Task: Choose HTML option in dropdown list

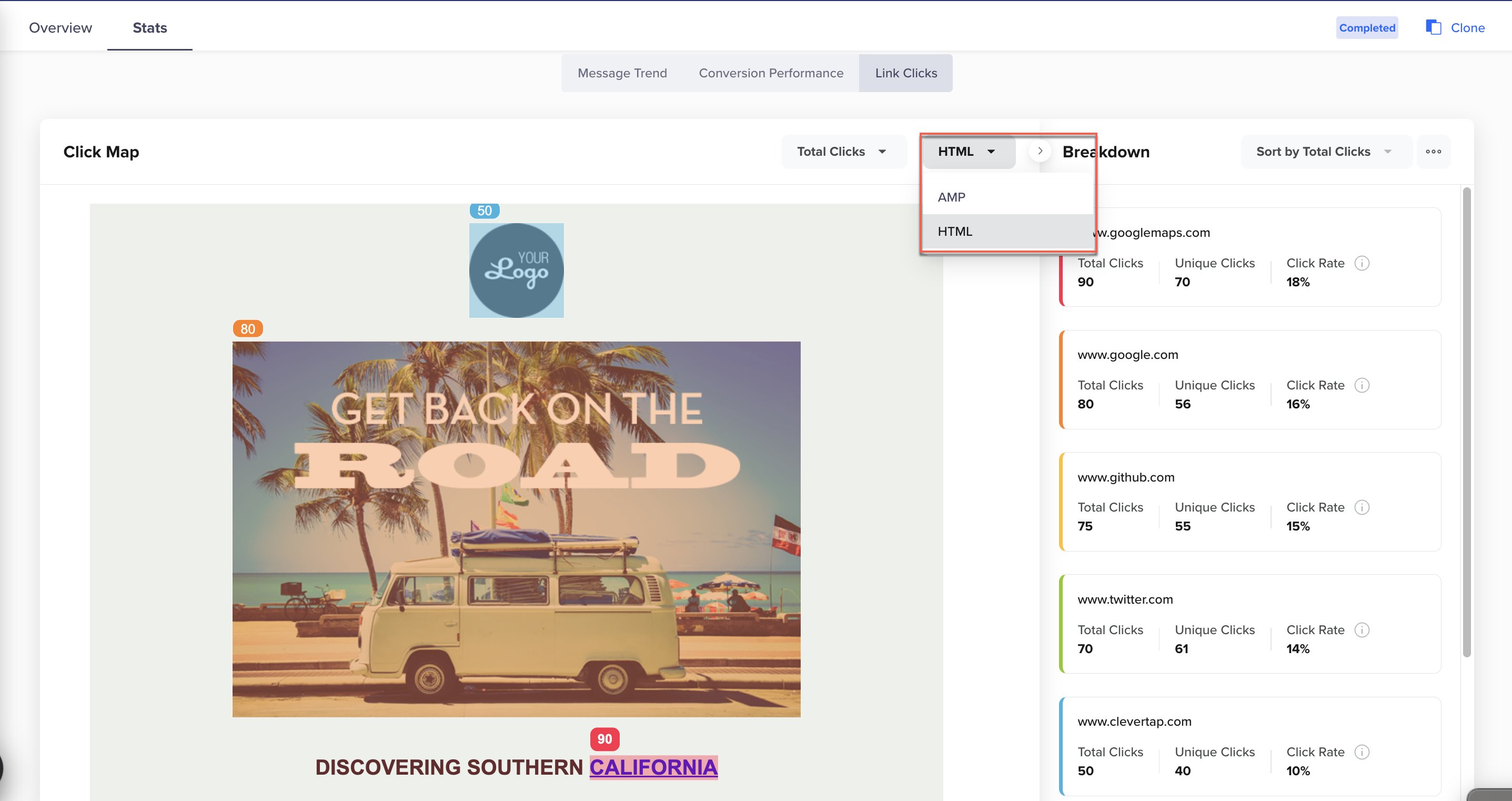Action: 955,232
